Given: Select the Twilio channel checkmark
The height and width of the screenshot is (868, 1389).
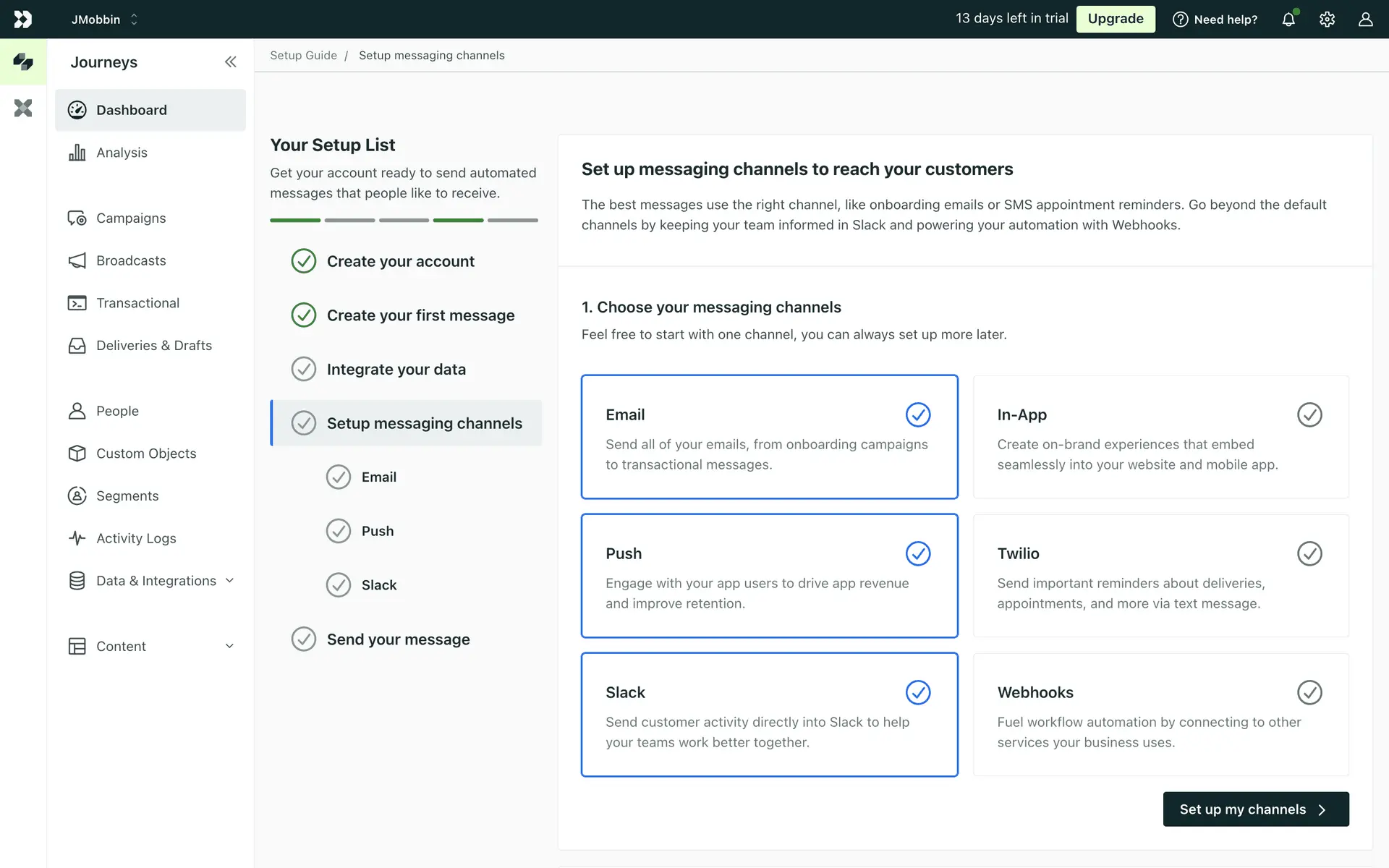Looking at the screenshot, I should coord(1309,553).
